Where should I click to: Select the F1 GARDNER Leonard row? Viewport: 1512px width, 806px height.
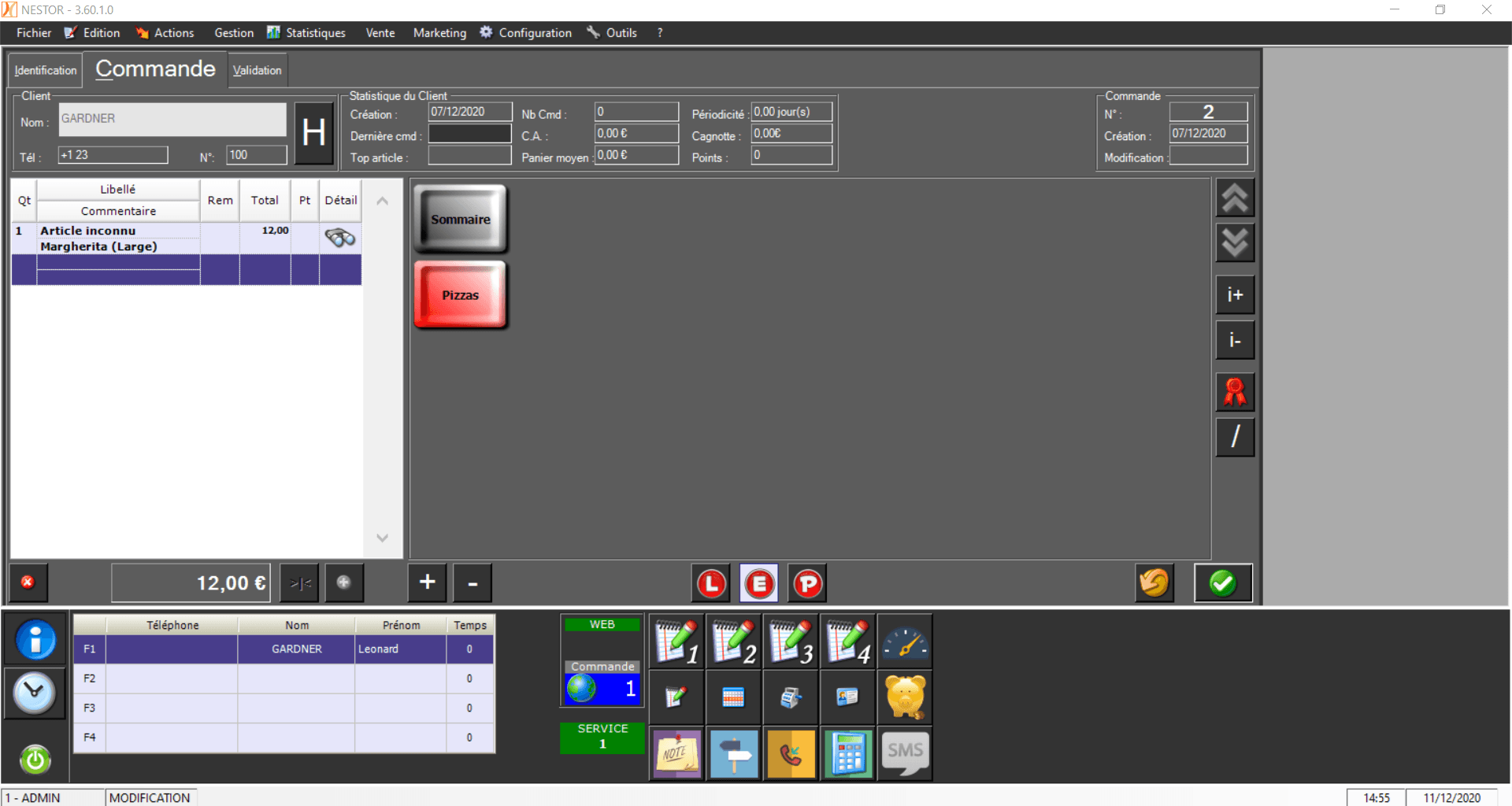(x=284, y=649)
